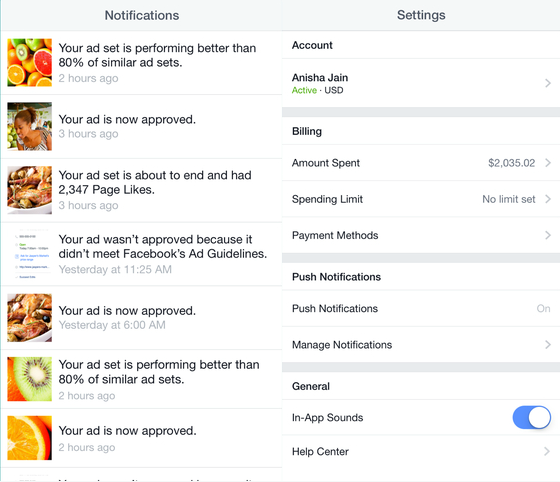The height and width of the screenshot is (482, 560).
Task: Open the Help Center chevron
Action: [x=547, y=451]
